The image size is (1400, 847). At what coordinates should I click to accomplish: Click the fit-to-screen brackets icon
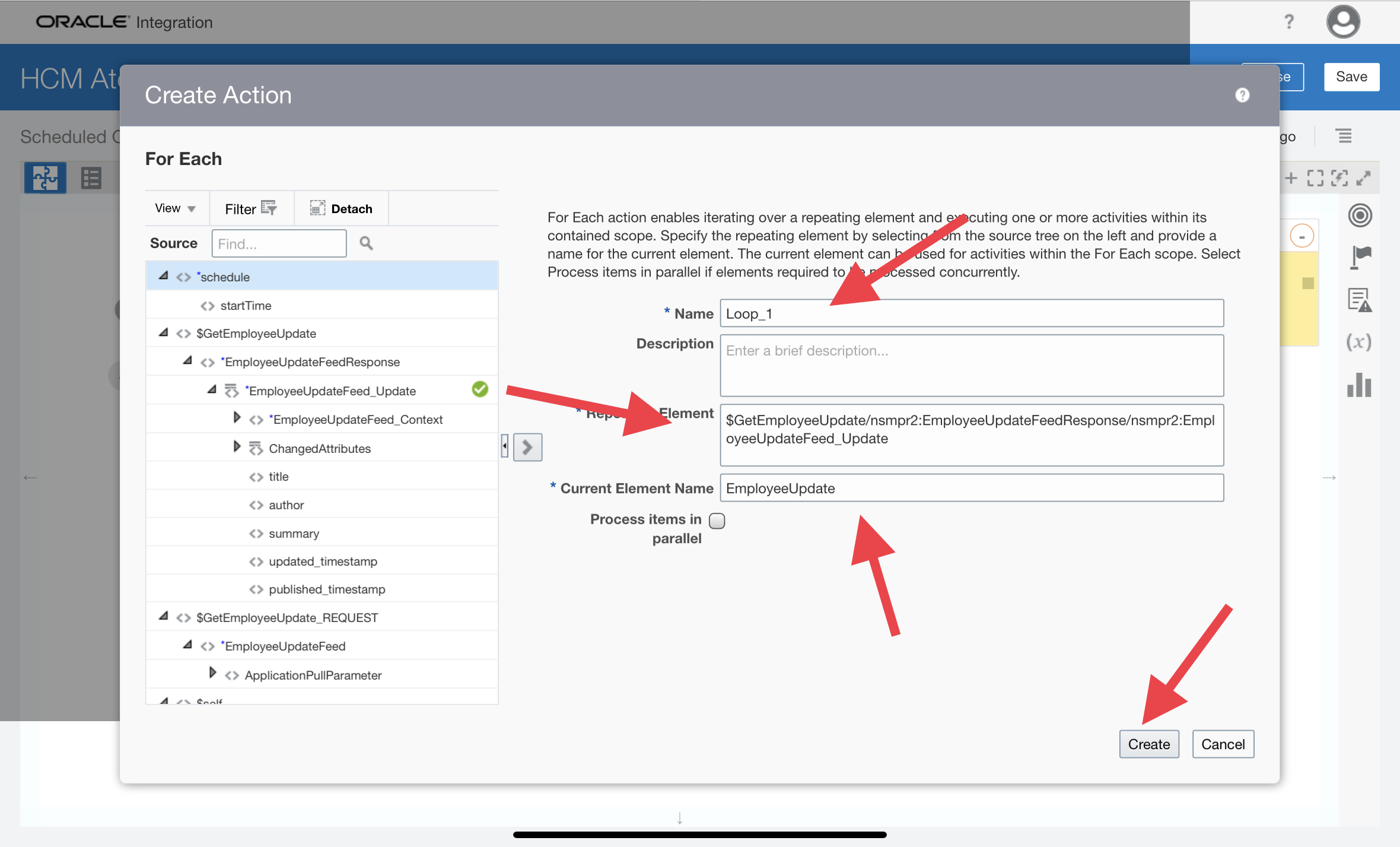tap(1316, 177)
